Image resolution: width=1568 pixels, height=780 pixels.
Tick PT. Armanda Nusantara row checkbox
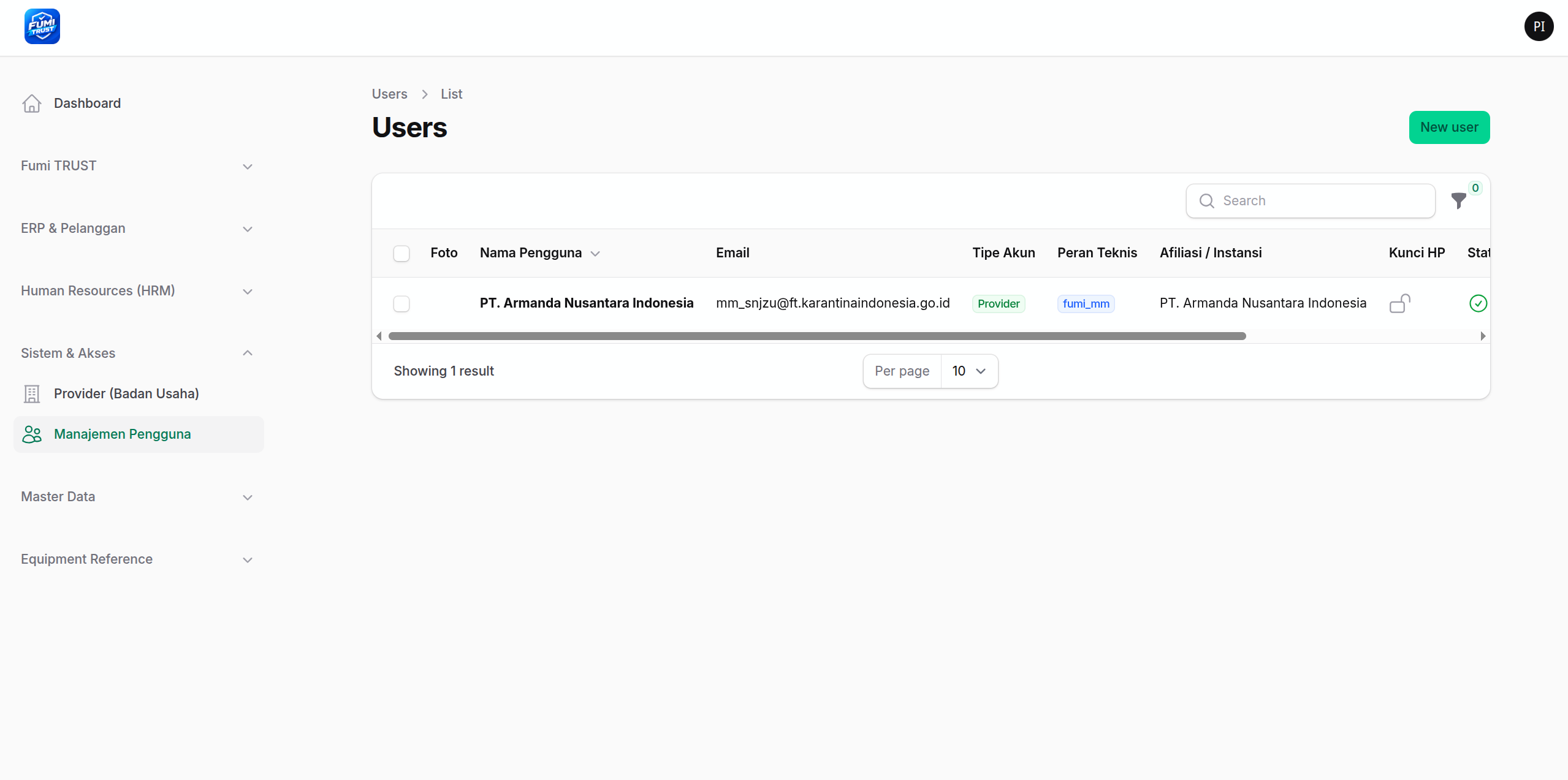click(402, 303)
